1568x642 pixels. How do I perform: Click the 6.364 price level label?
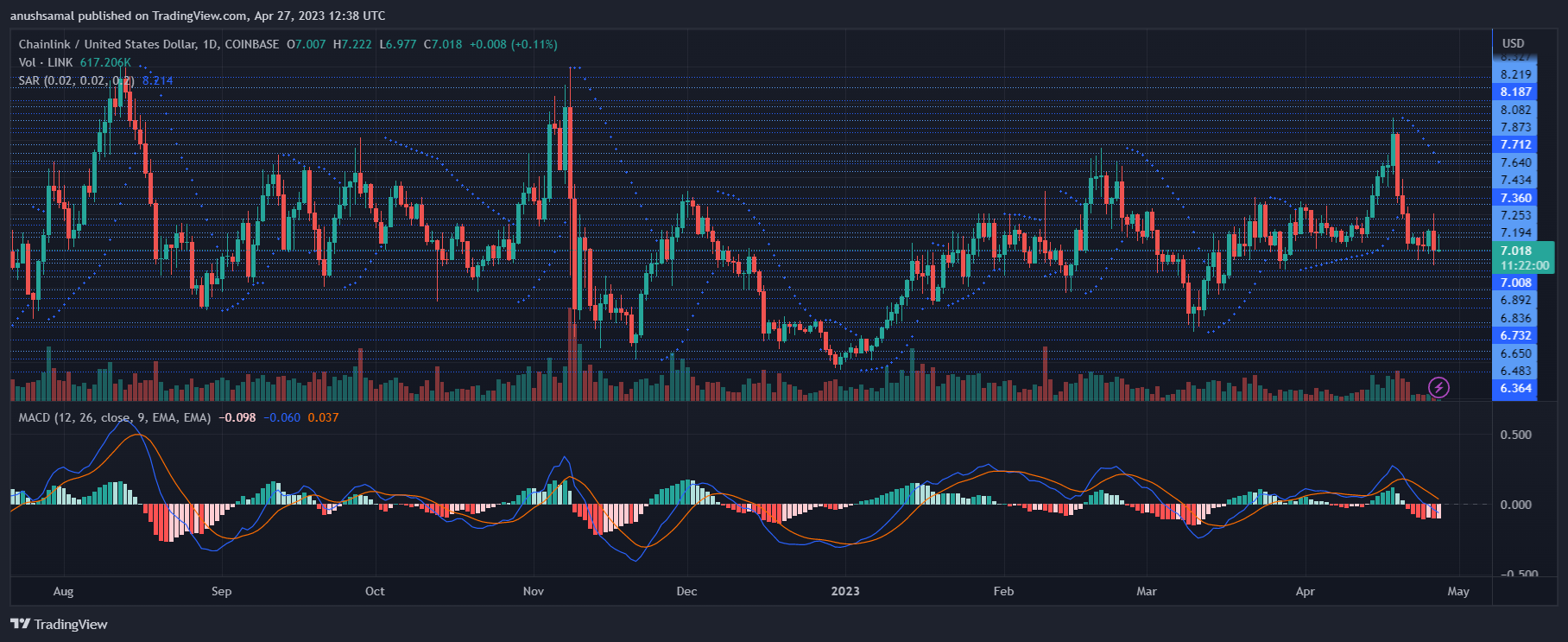(1515, 388)
